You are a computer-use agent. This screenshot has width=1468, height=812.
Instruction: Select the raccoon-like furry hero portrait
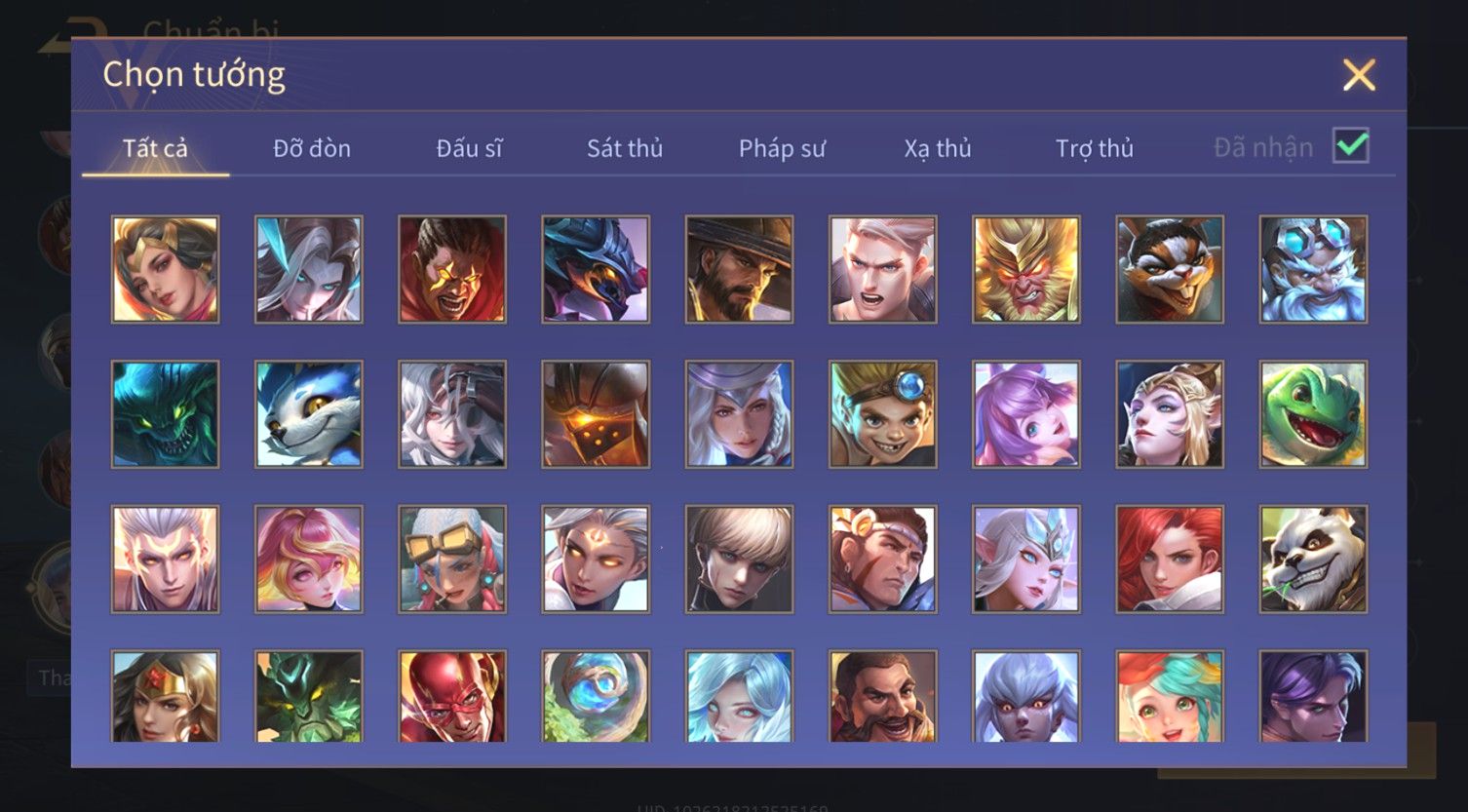(1170, 269)
